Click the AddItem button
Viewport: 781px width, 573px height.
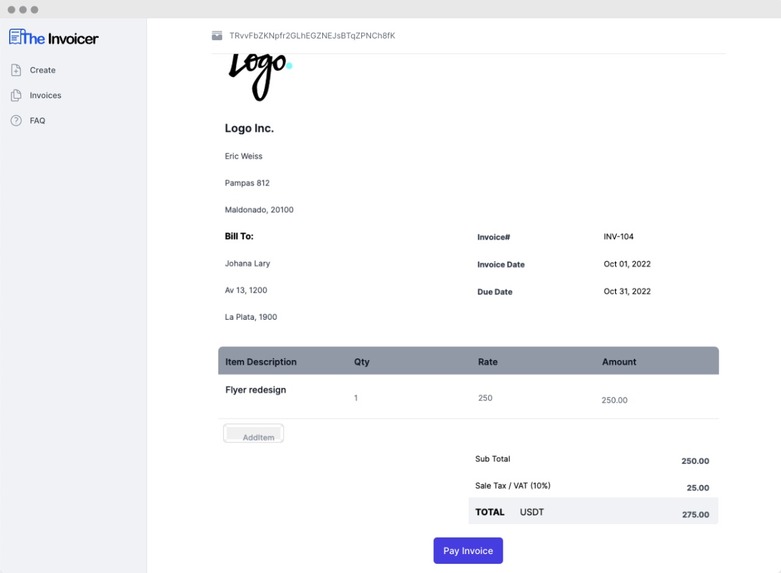point(254,433)
